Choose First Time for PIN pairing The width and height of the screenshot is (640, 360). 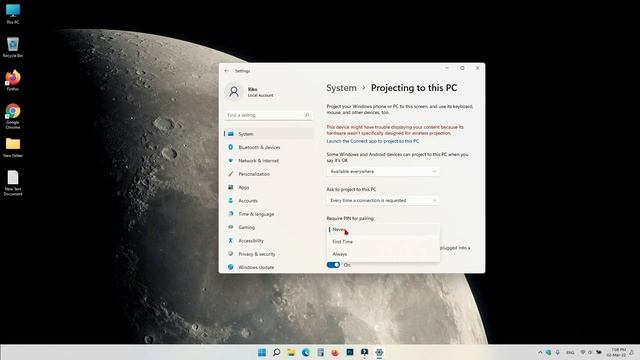383,242
